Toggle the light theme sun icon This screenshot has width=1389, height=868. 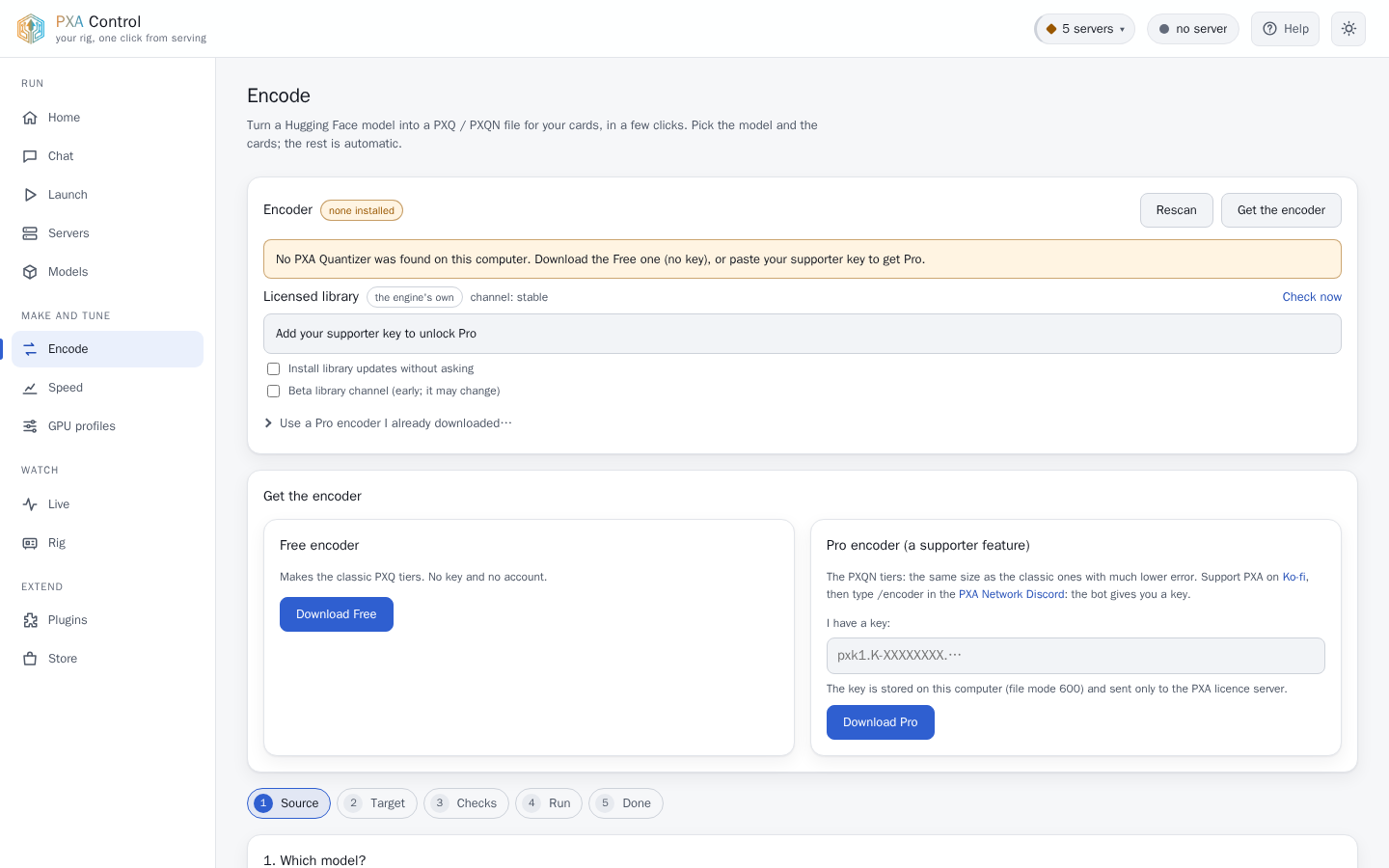click(x=1348, y=29)
